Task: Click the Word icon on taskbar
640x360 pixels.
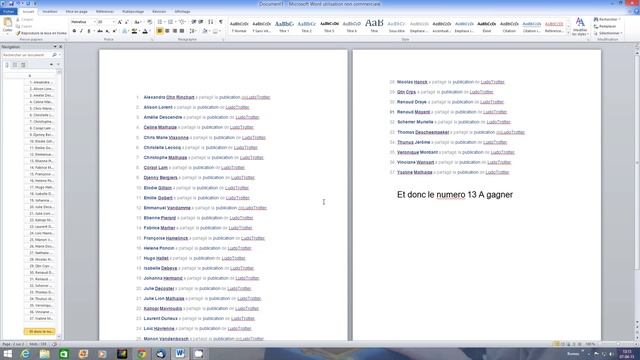Action: pos(180,354)
